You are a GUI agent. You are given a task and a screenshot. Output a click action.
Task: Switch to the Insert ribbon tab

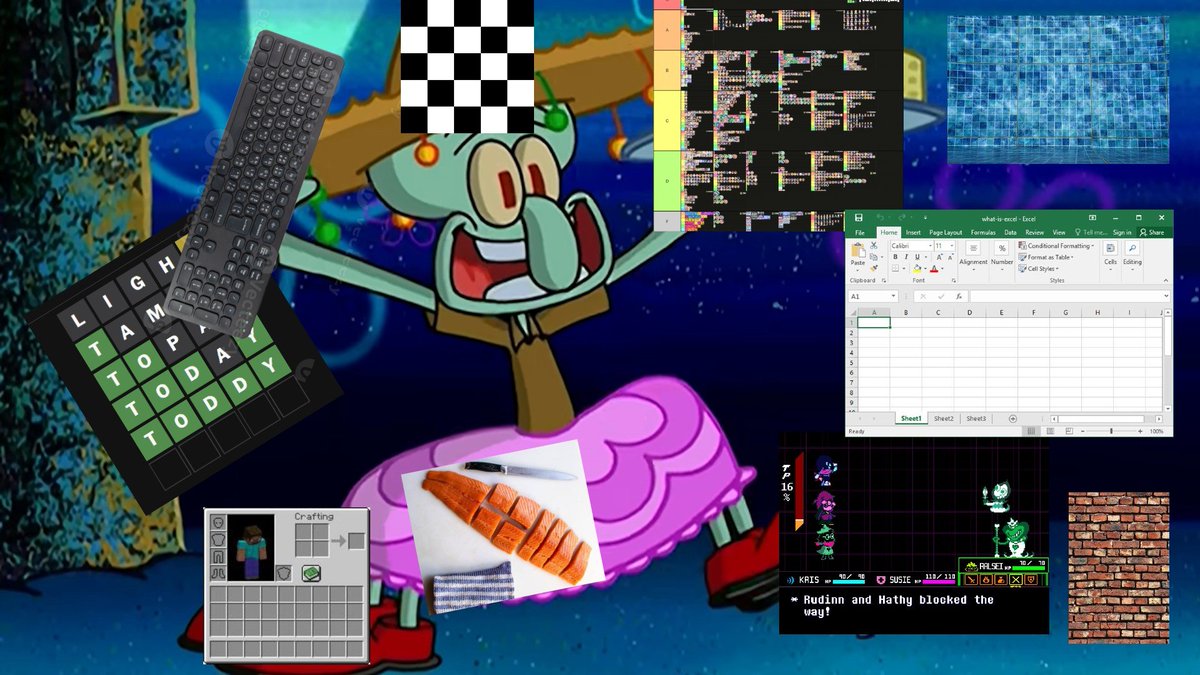click(x=913, y=232)
